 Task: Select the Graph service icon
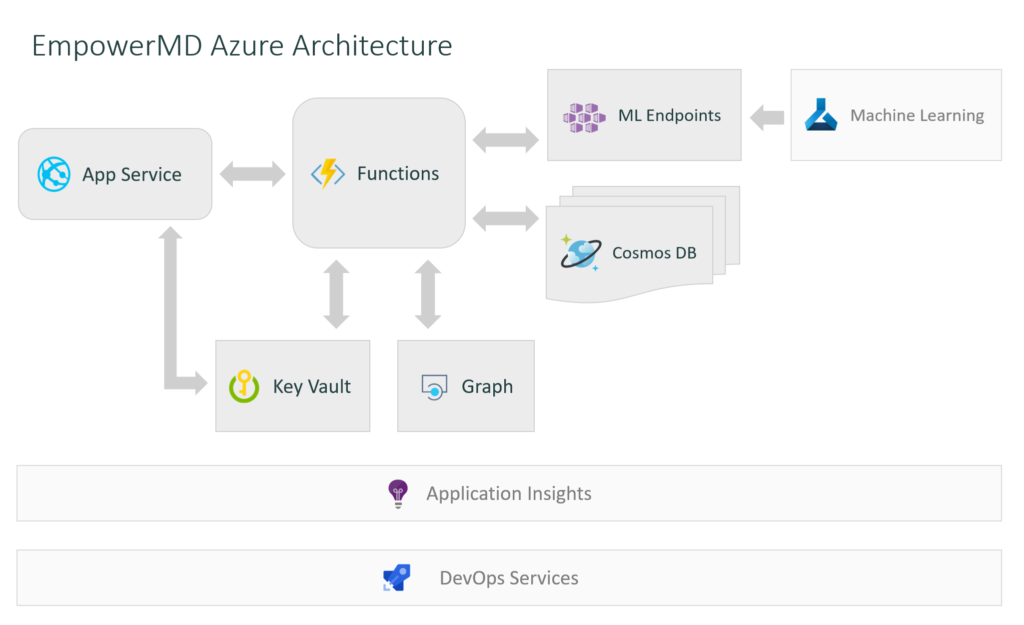[x=434, y=386]
